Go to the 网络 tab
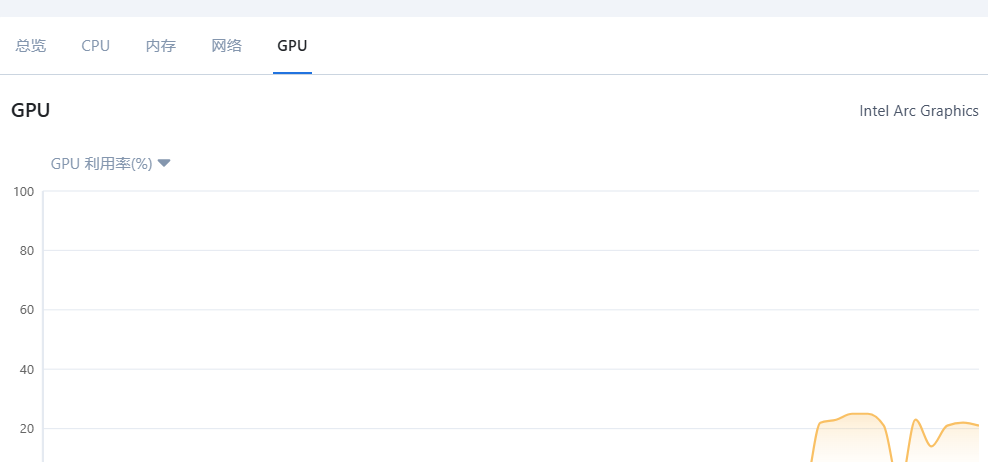The width and height of the screenshot is (988, 462). (x=227, y=46)
